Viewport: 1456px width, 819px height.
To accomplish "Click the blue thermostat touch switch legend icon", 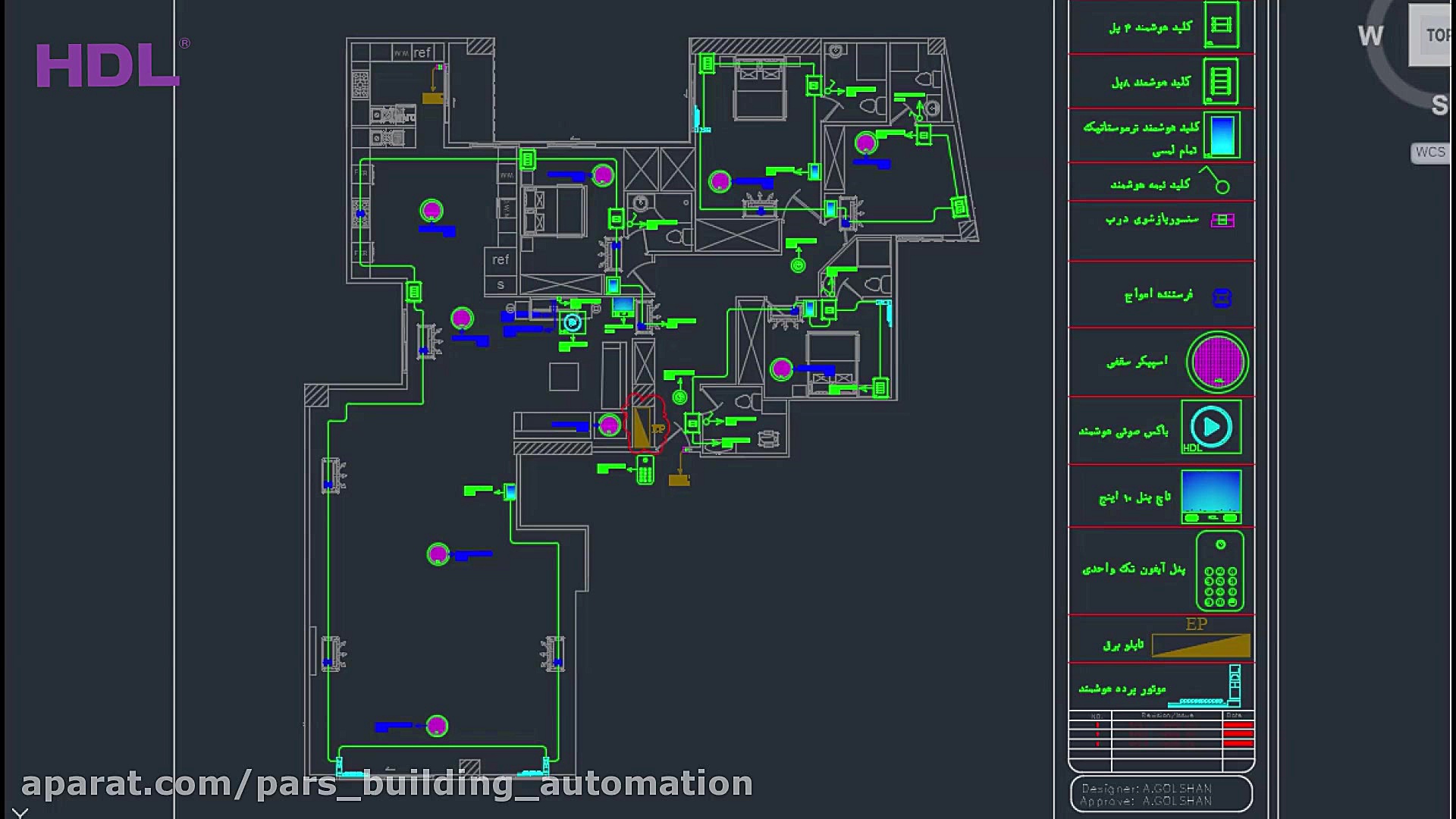I will [1222, 135].
